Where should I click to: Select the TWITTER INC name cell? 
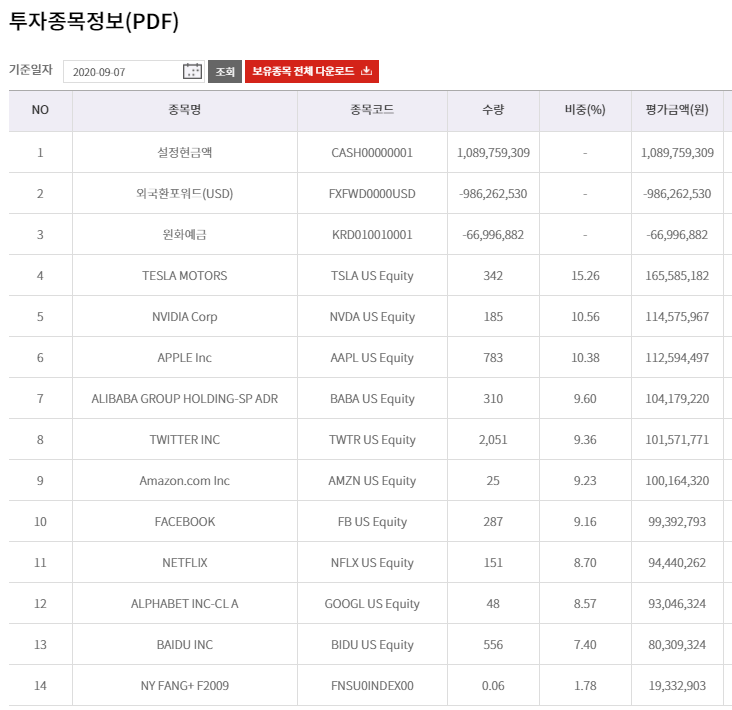click(185, 440)
